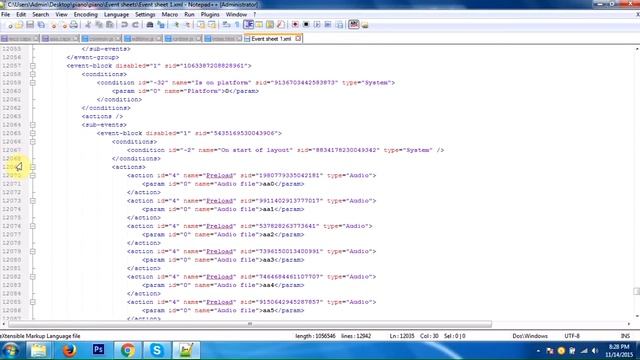Toggle word wrap in the toolbar
Screen dimensions: 640x360
coord(226,25)
